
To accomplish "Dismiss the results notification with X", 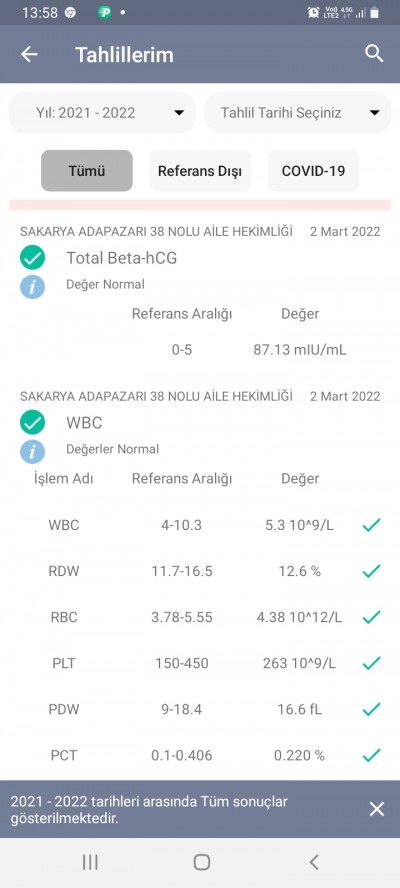I will click(377, 809).
